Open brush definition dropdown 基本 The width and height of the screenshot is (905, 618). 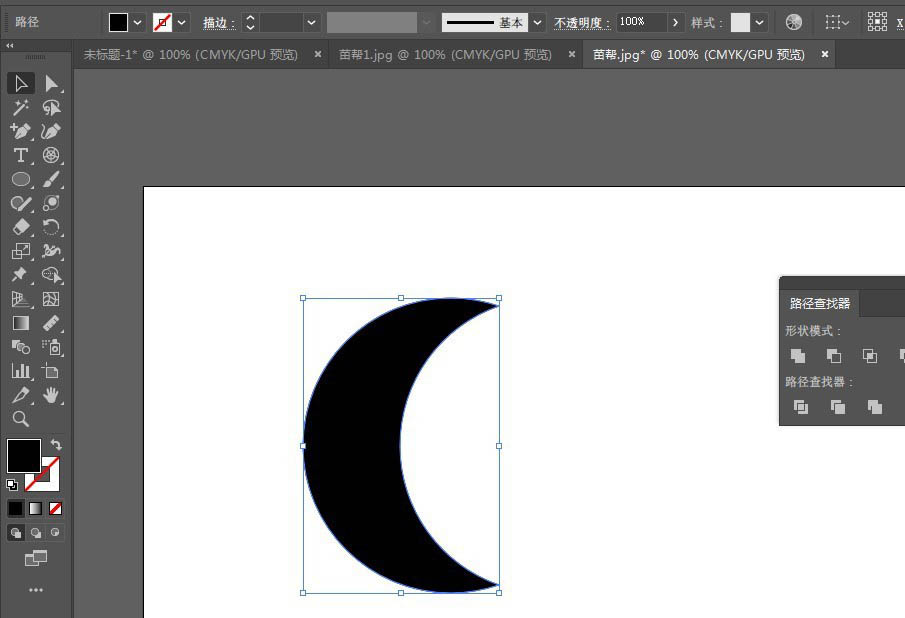coord(537,23)
